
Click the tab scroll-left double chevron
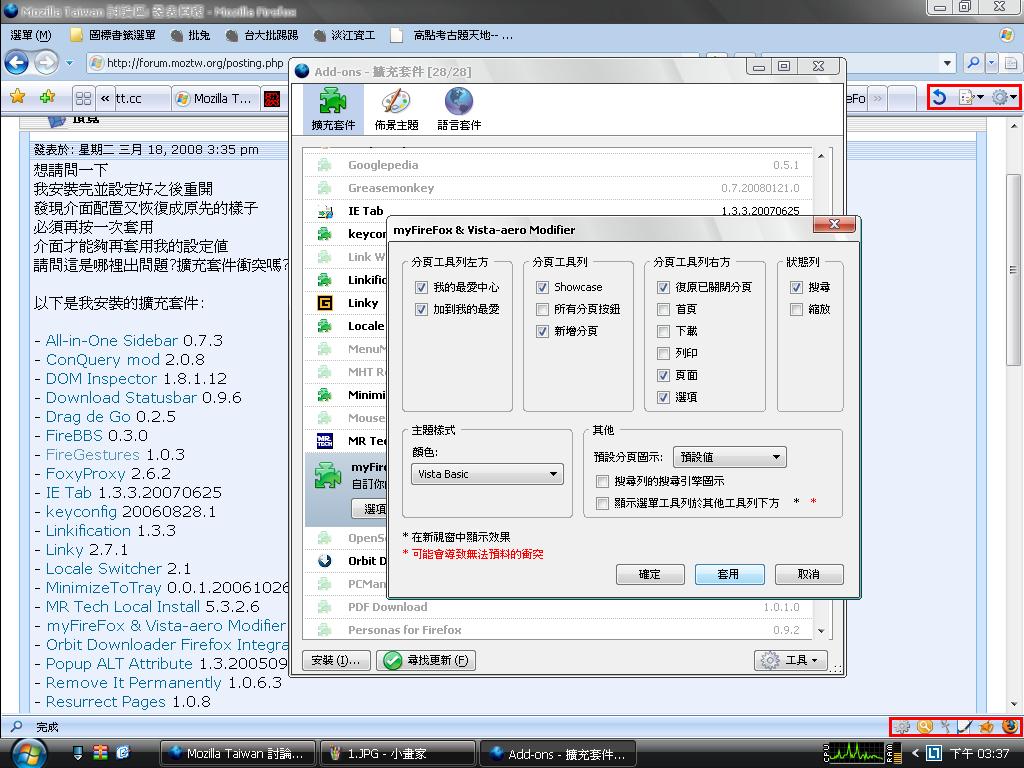click(105, 99)
